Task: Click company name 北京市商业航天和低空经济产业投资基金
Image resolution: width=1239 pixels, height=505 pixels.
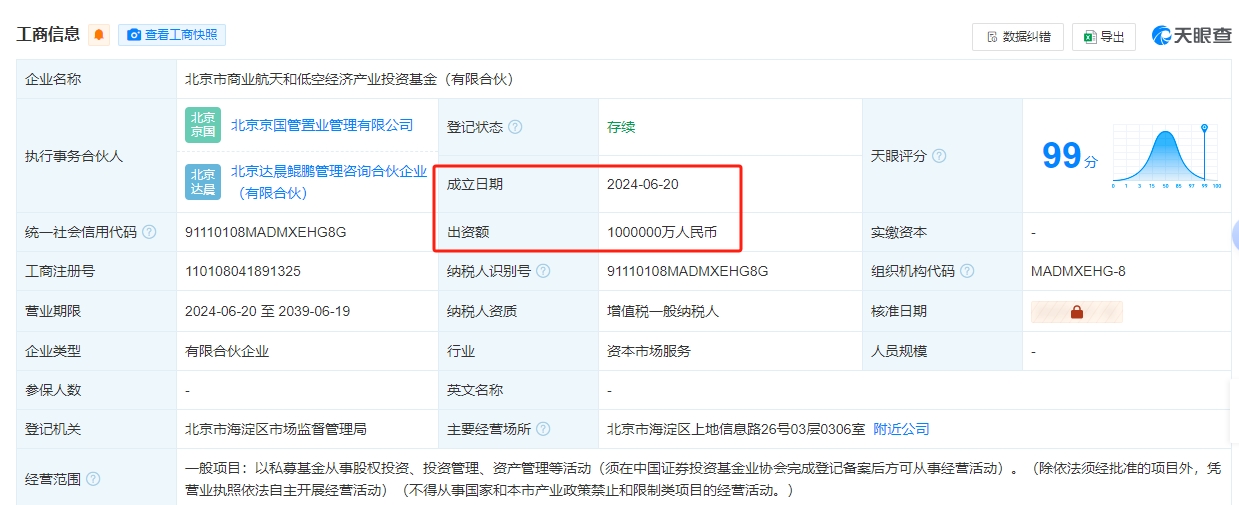Action: click(x=349, y=79)
